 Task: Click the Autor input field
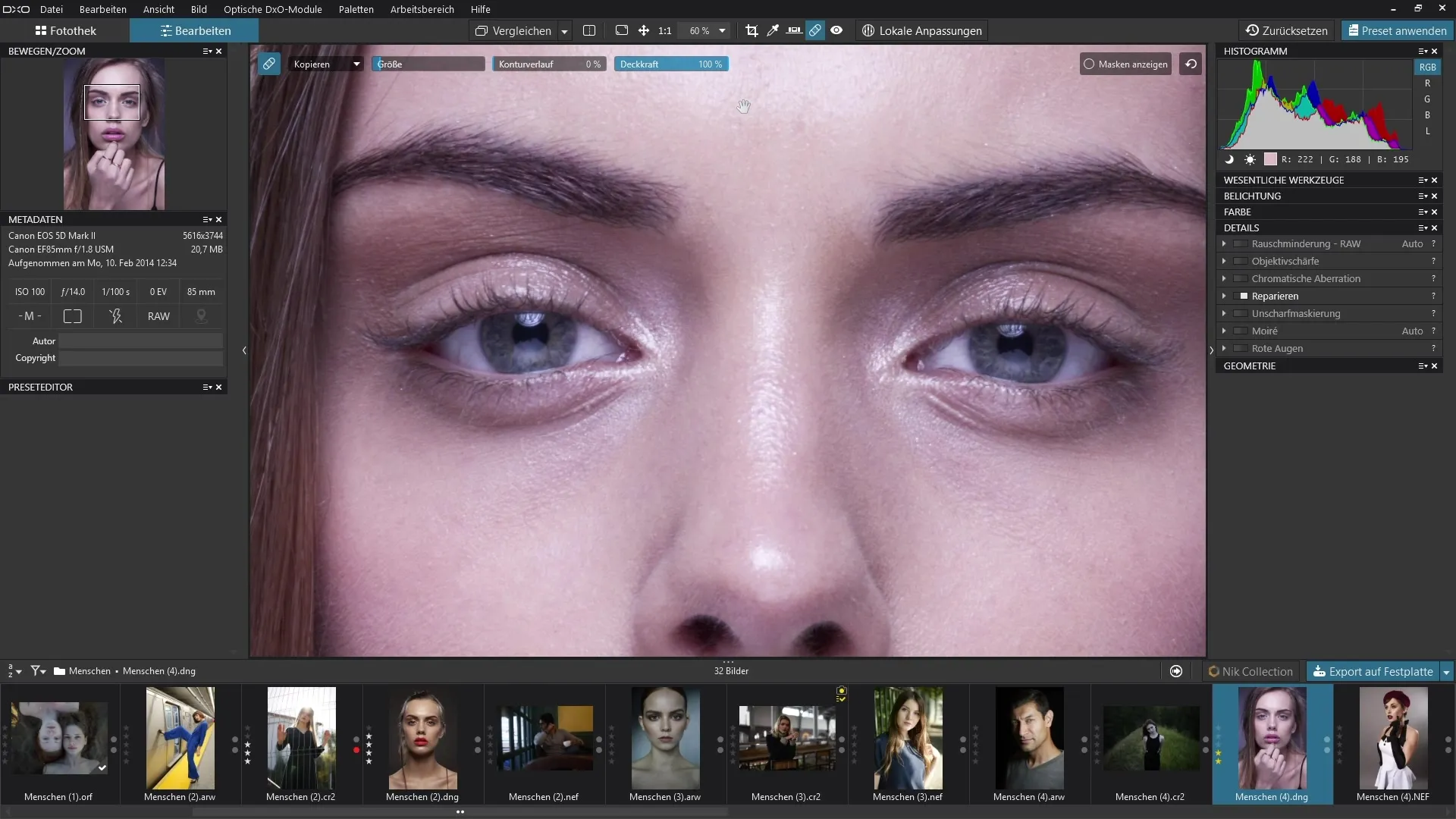pyautogui.click(x=141, y=341)
